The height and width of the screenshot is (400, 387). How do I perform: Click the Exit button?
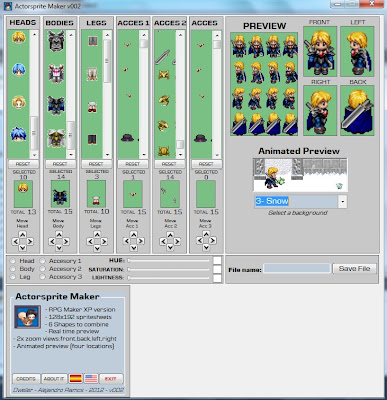111,379
